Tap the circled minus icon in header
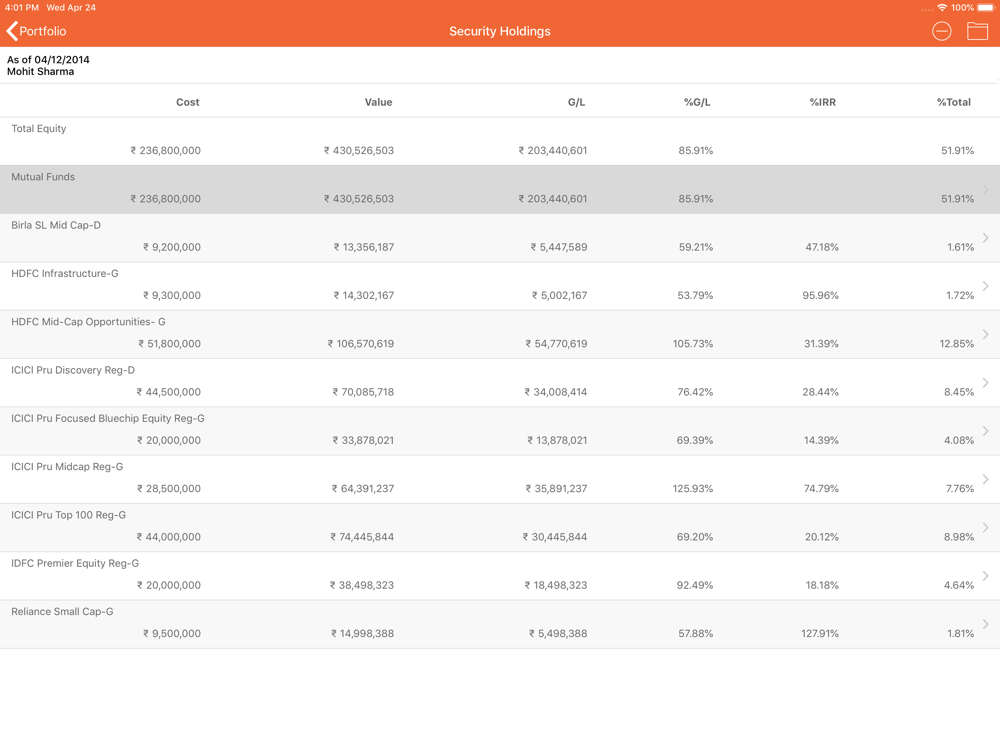The height and width of the screenshot is (750, 1000). tap(941, 31)
